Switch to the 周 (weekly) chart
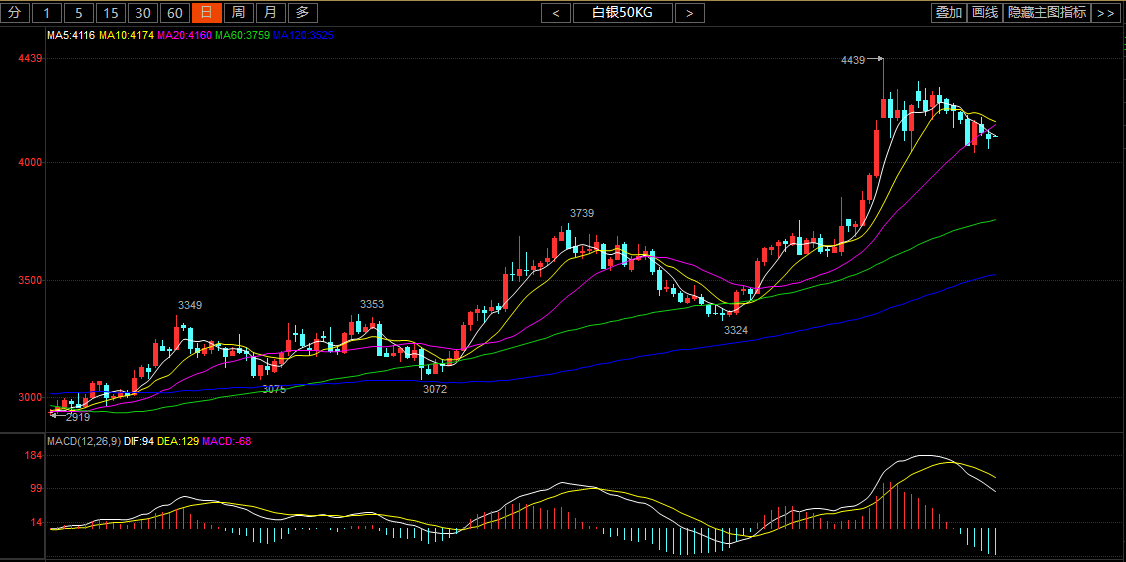 click(238, 13)
